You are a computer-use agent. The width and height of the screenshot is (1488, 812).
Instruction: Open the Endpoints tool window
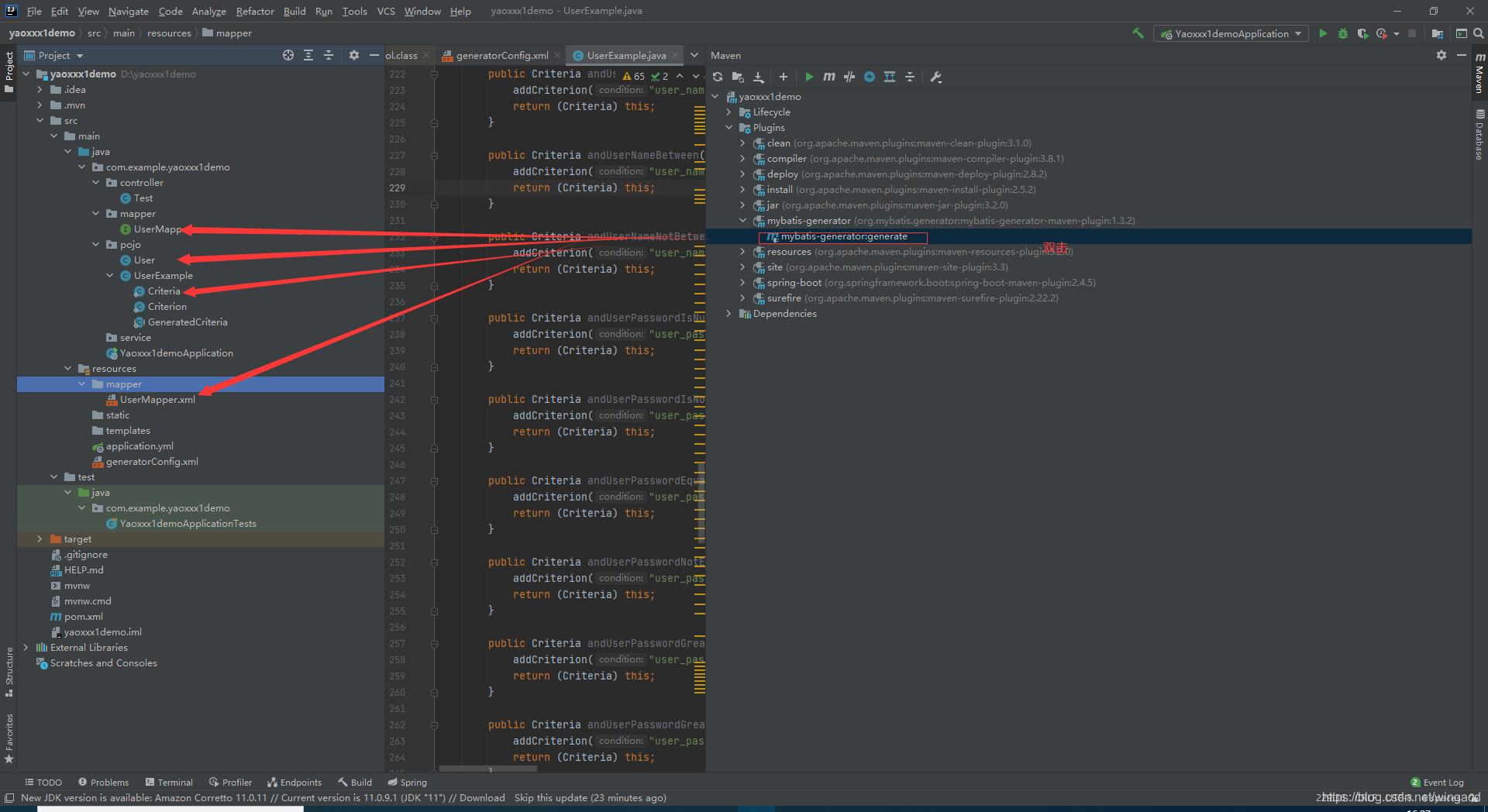(294, 783)
